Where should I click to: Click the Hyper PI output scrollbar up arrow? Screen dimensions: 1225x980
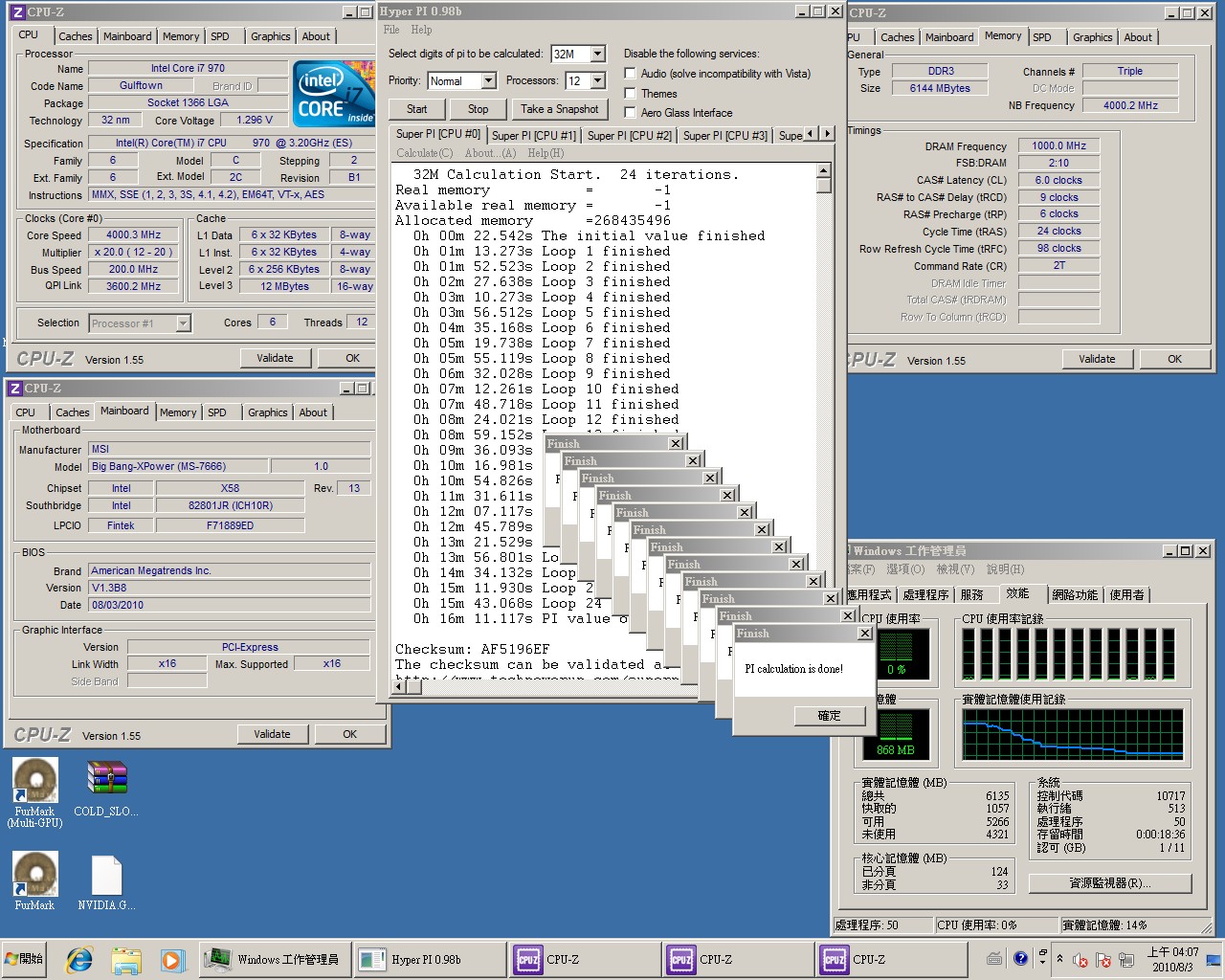(x=823, y=171)
